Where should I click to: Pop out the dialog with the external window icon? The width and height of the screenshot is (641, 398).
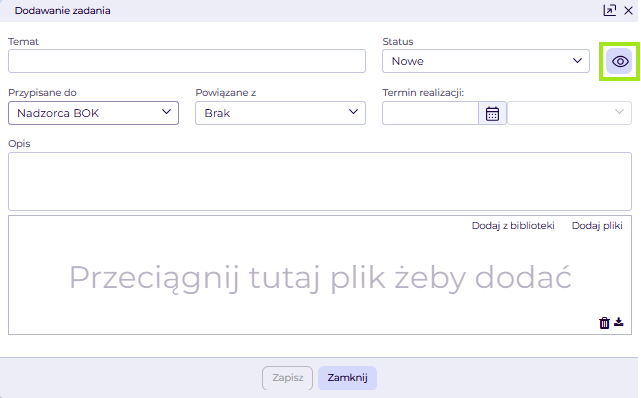point(610,10)
